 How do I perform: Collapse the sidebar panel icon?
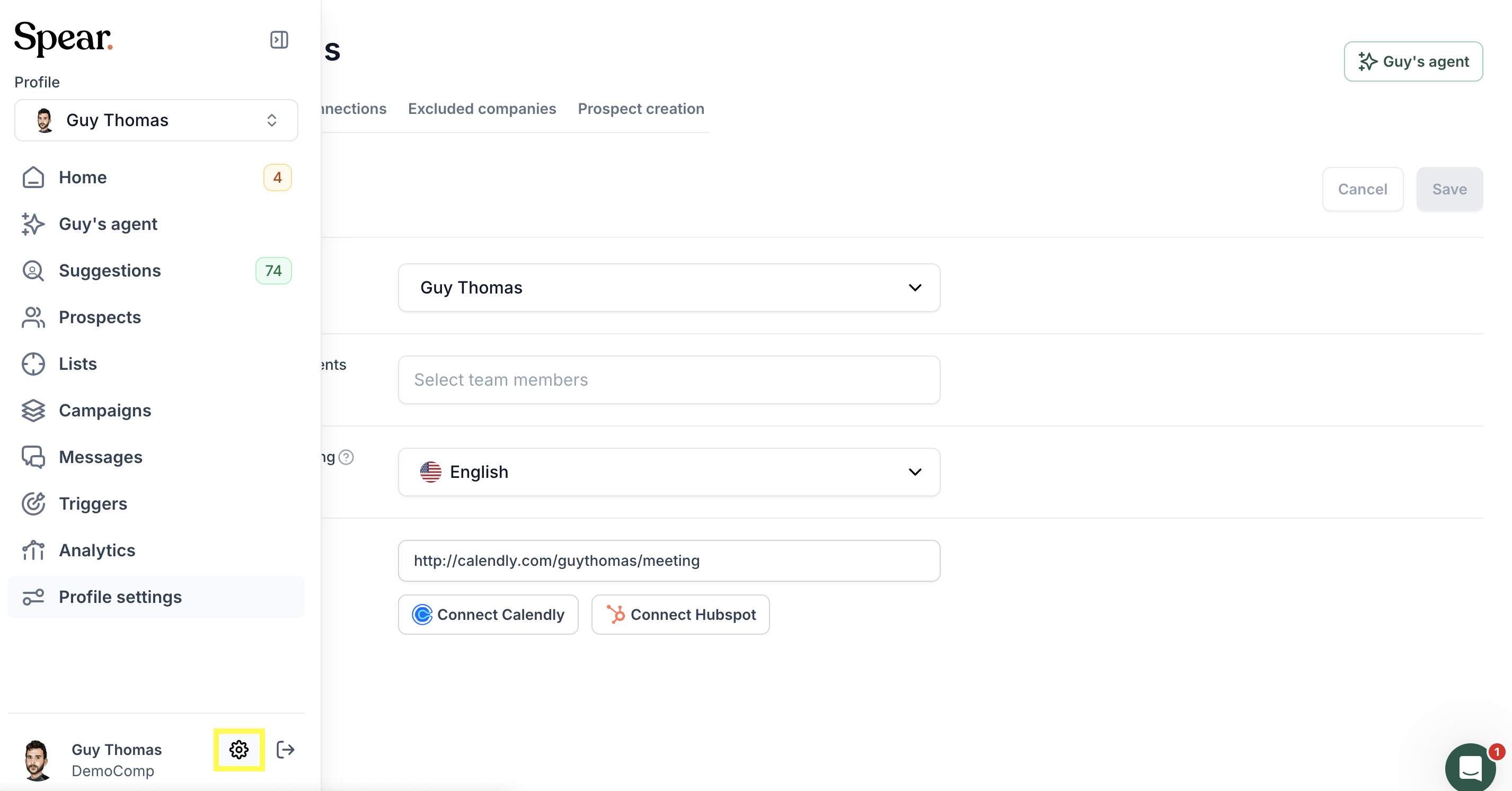(279, 40)
